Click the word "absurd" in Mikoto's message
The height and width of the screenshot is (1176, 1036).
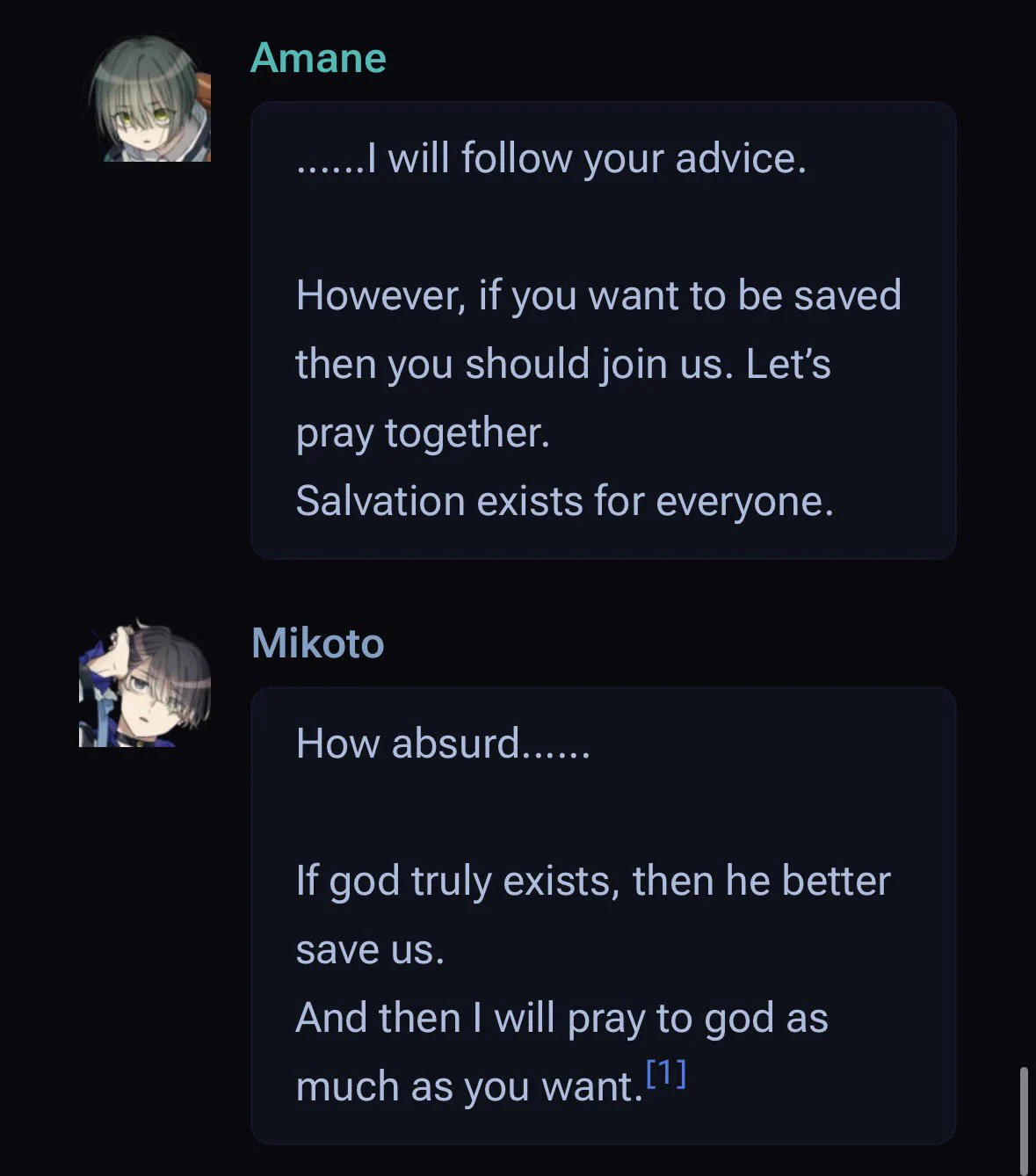point(456,744)
